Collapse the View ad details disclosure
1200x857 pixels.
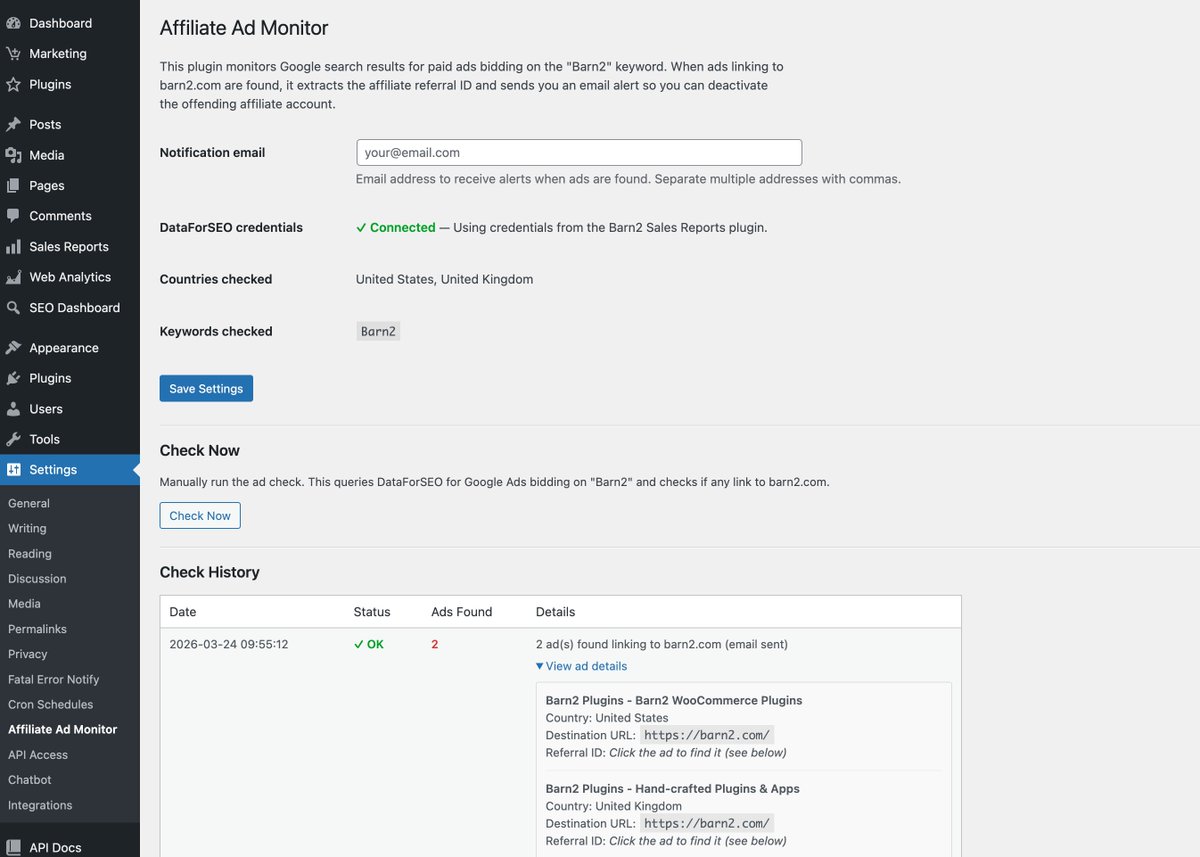click(x=582, y=666)
